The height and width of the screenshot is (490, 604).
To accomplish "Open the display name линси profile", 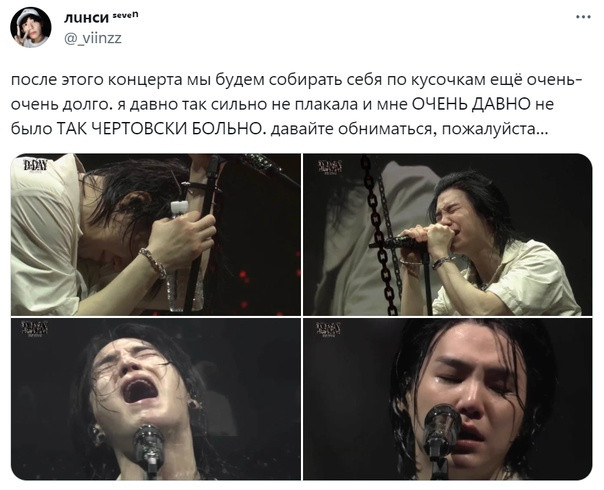I will pyautogui.click(x=86, y=17).
